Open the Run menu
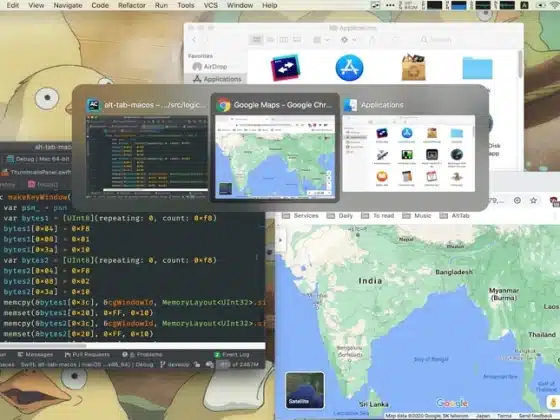Screen dimensions: 560x420 coord(161,5)
